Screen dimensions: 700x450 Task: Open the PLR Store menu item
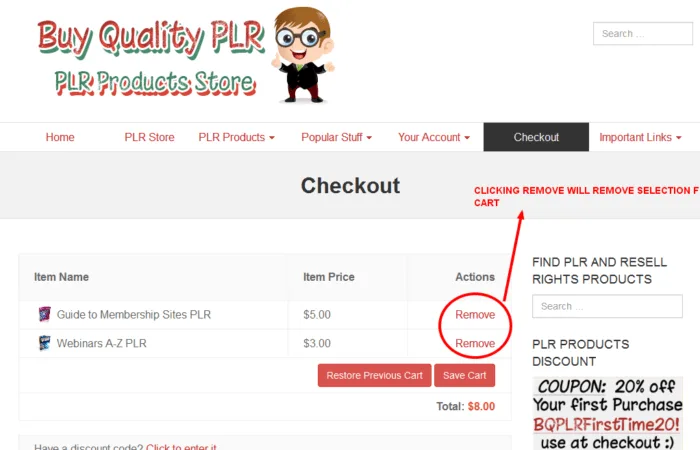click(150, 137)
